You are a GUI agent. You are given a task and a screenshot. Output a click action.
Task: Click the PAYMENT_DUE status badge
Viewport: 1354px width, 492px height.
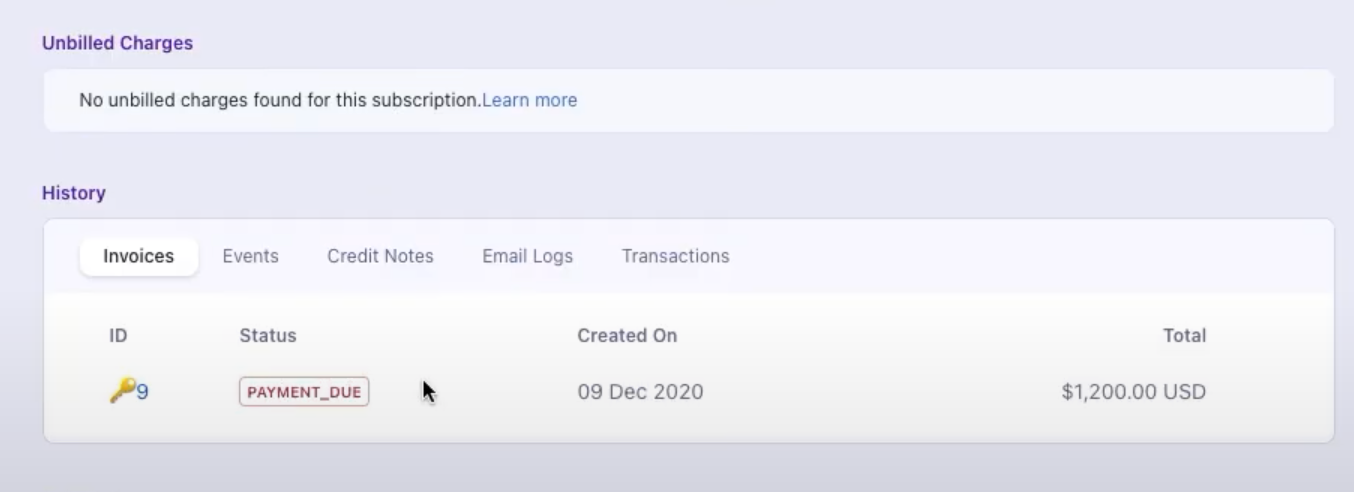[304, 392]
